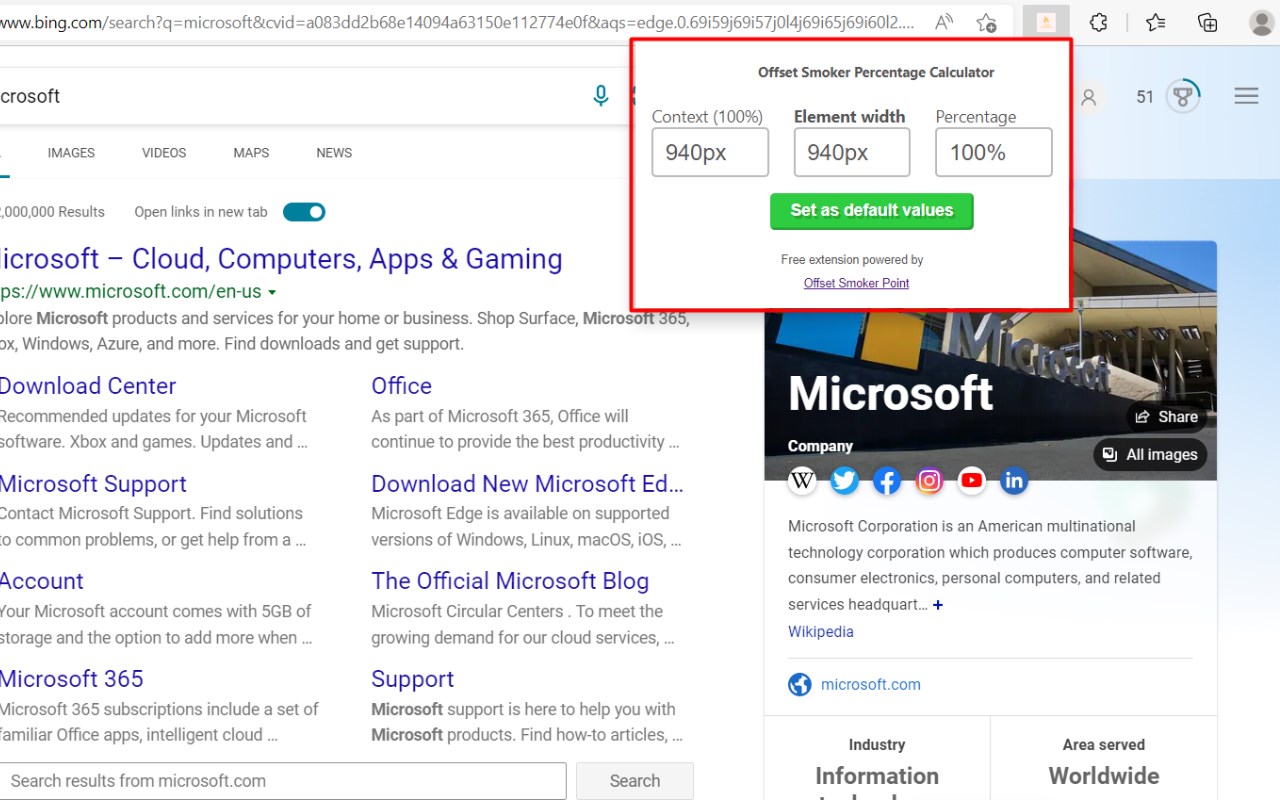Open the Collections icon in Edge toolbar
This screenshot has width=1280, height=800.
pyautogui.click(x=1208, y=22)
